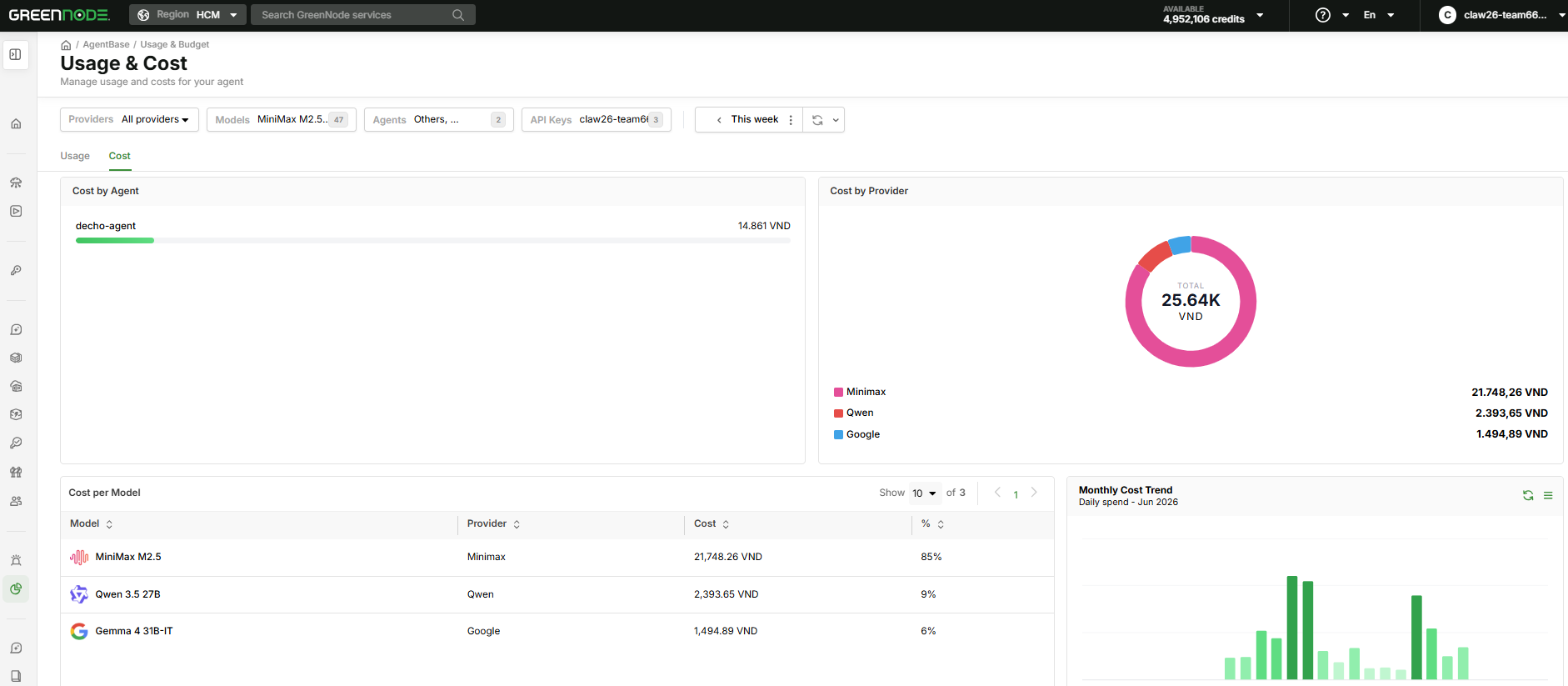The width and height of the screenshot is (1568, 686).
Task: Open the Models MiniMax M2.5 filter
Action: (x=282, y=120)
